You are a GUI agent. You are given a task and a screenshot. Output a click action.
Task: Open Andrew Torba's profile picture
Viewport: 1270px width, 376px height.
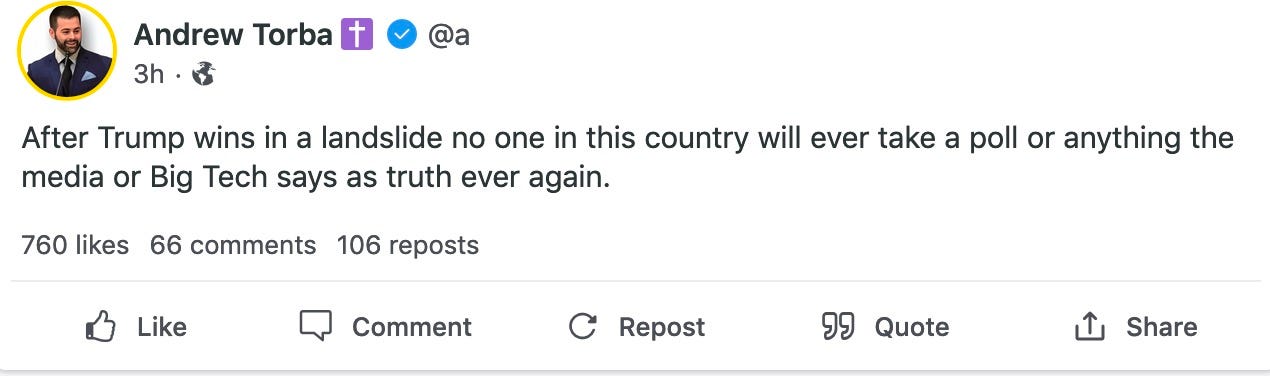point(67,52)
